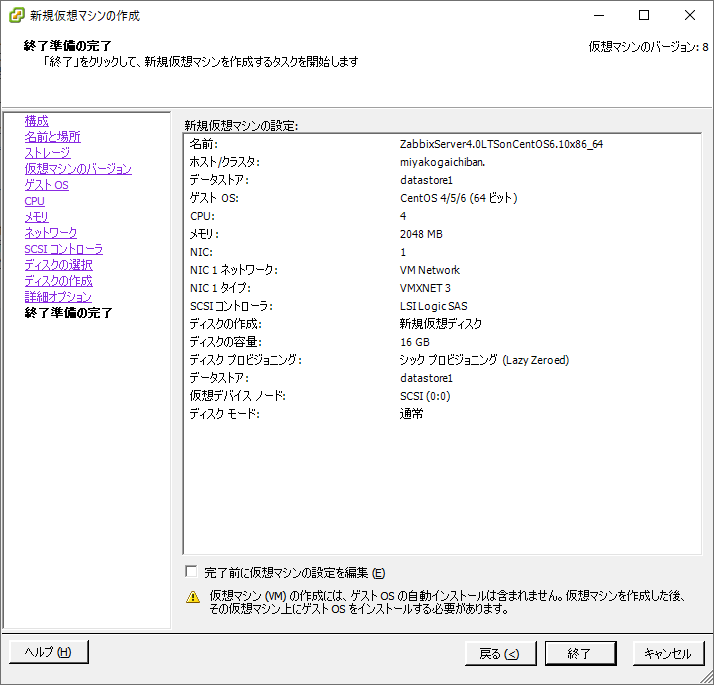Screen dimensions: 714x685
Task: Click the 戻る (<) button
Action: click(x=500, y=654)
